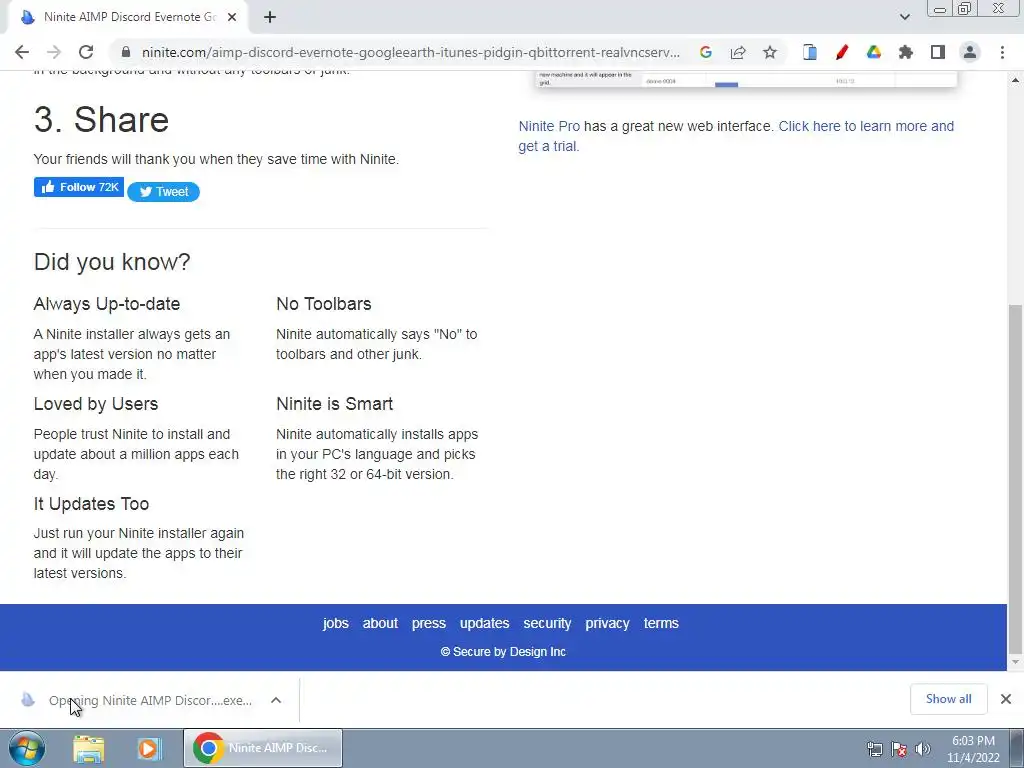This screenshot has width=1024, height=768.
Task: Open the Ninite Pro interface thumbnail
Action: (746, 80)
